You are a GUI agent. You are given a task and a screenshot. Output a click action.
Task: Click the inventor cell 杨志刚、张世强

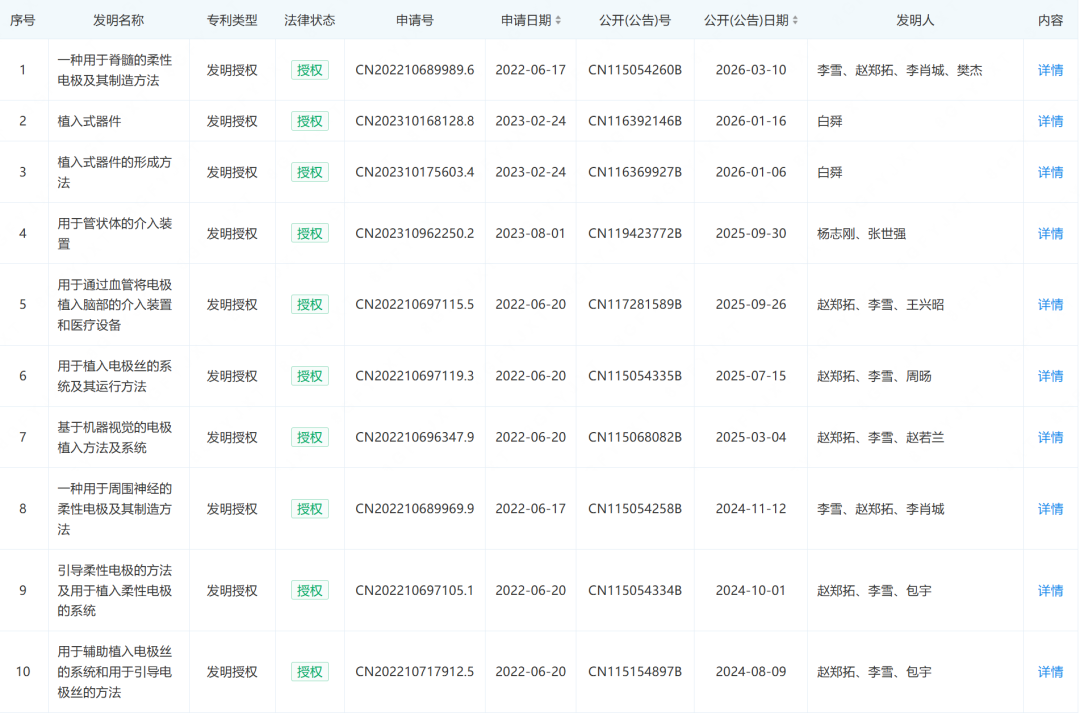pyautogui.click(x=861, y=233)
